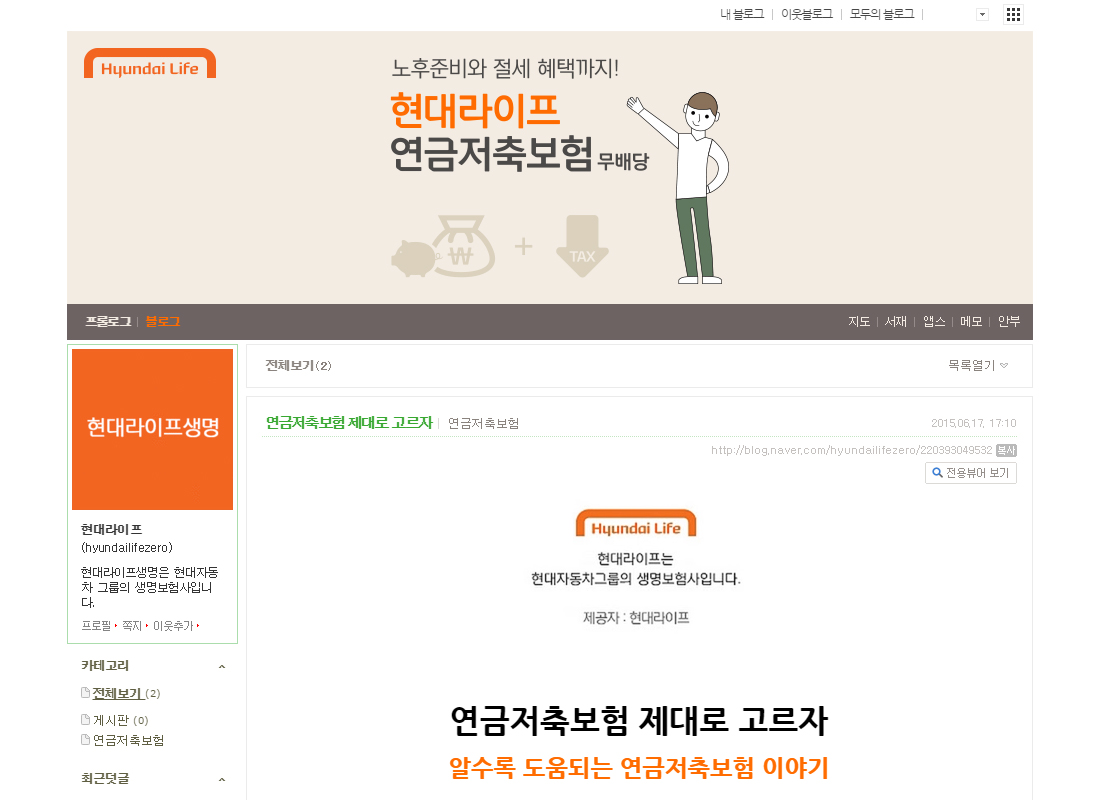Open the Naver apps grid icon
1102x800 pixels.
pos(1013,14)
